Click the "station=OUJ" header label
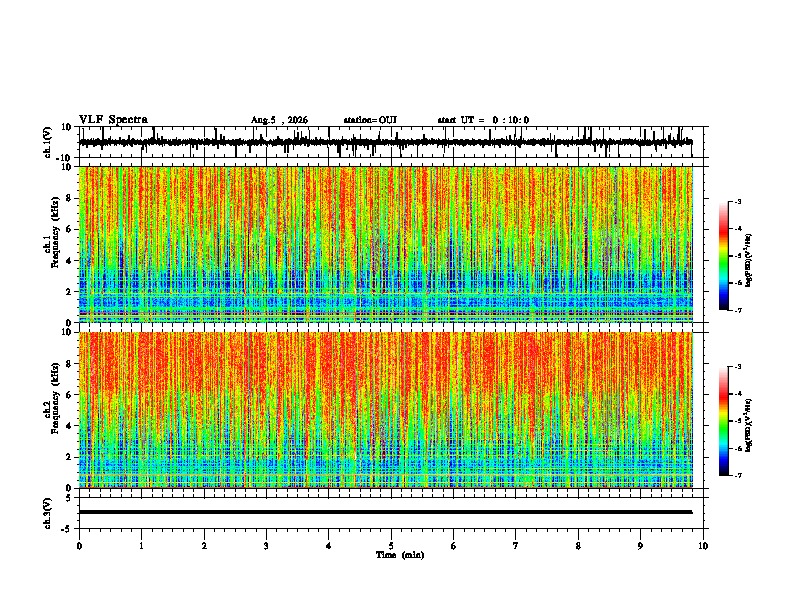Viewport: 792px width, 612px height. [370, 120]
